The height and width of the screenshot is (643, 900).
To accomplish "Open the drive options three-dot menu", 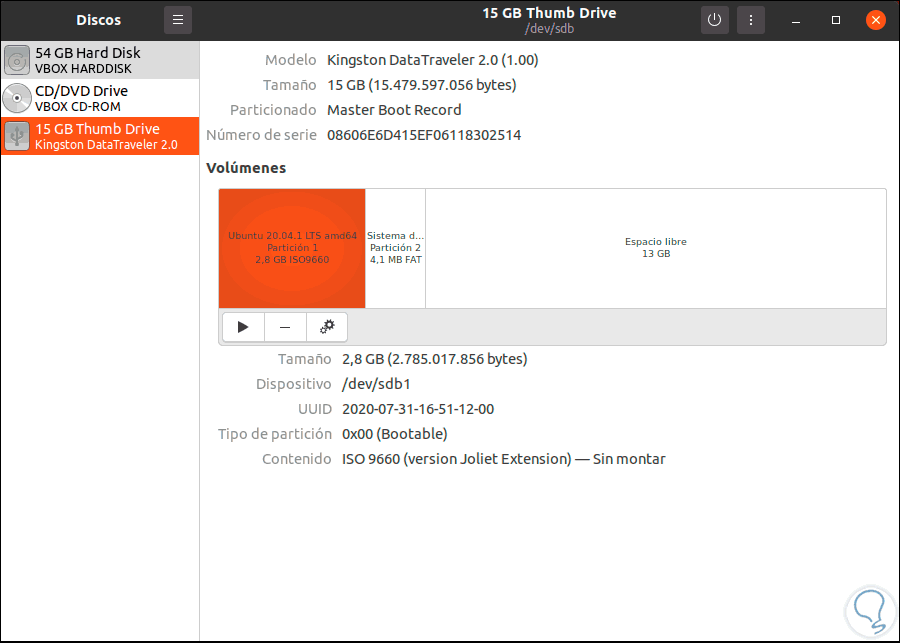I will pos(751,20).
